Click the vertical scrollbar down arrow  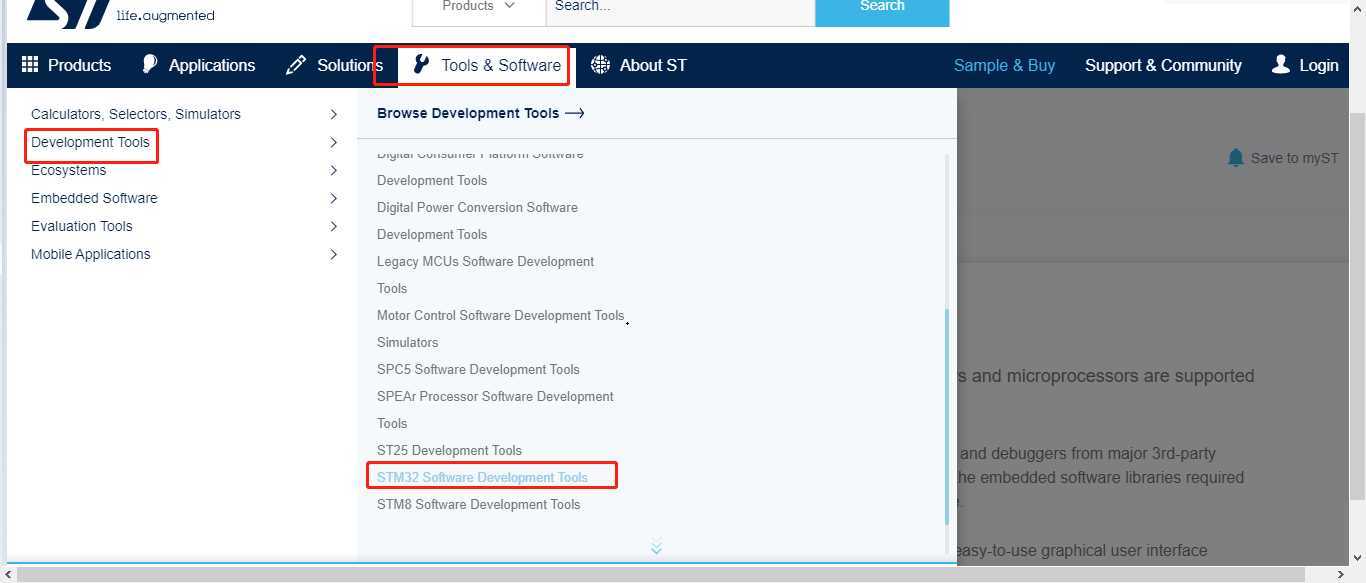pos(1357,558)
